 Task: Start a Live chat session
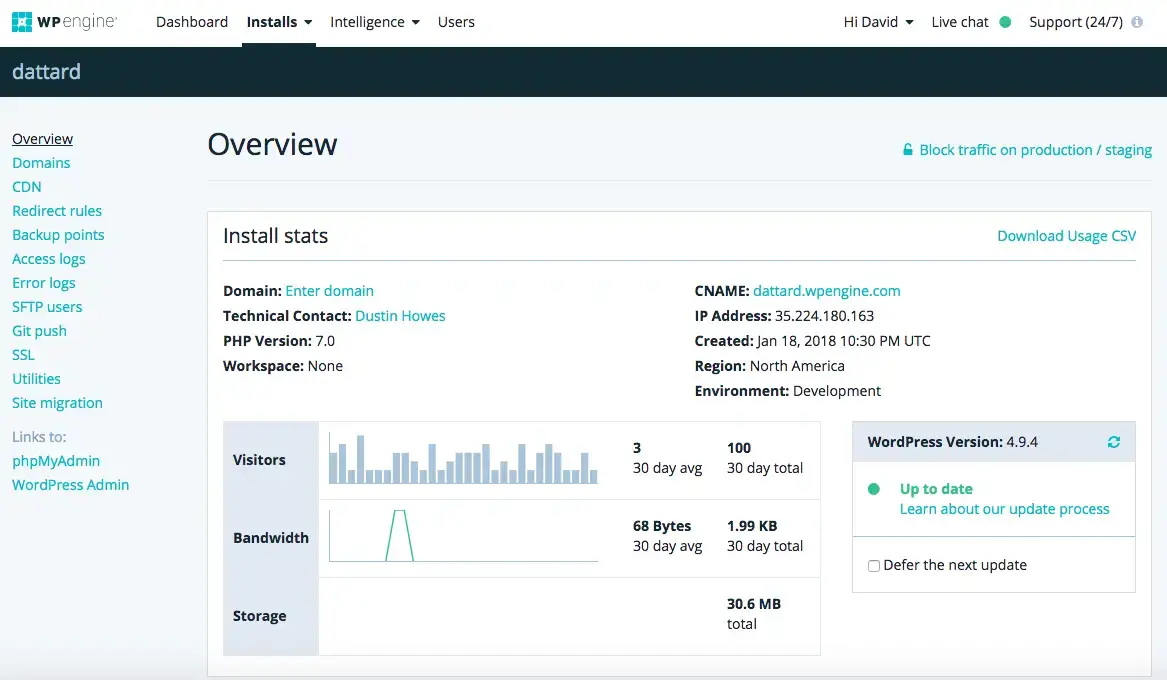[960, 22]
